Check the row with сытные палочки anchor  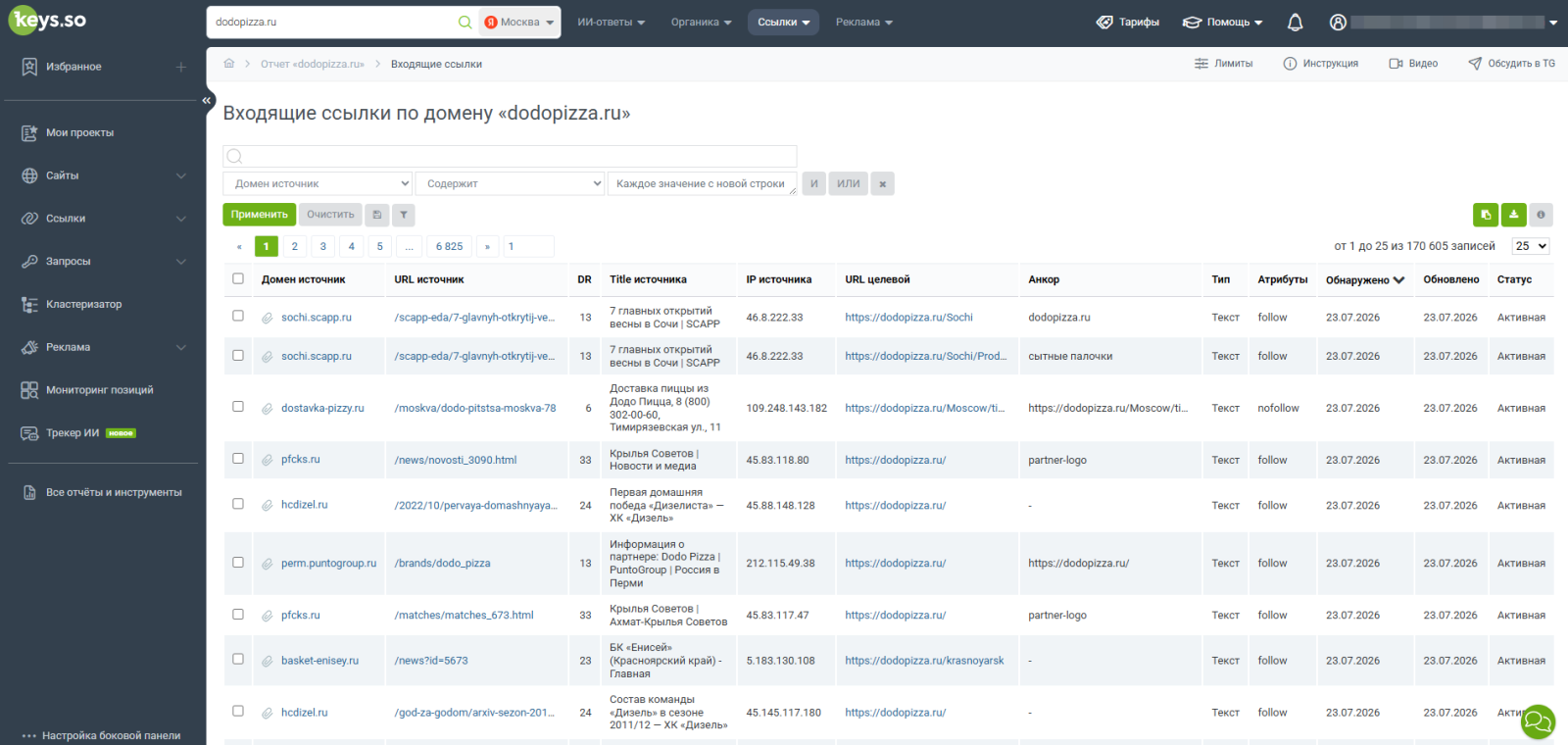point(238,355)
